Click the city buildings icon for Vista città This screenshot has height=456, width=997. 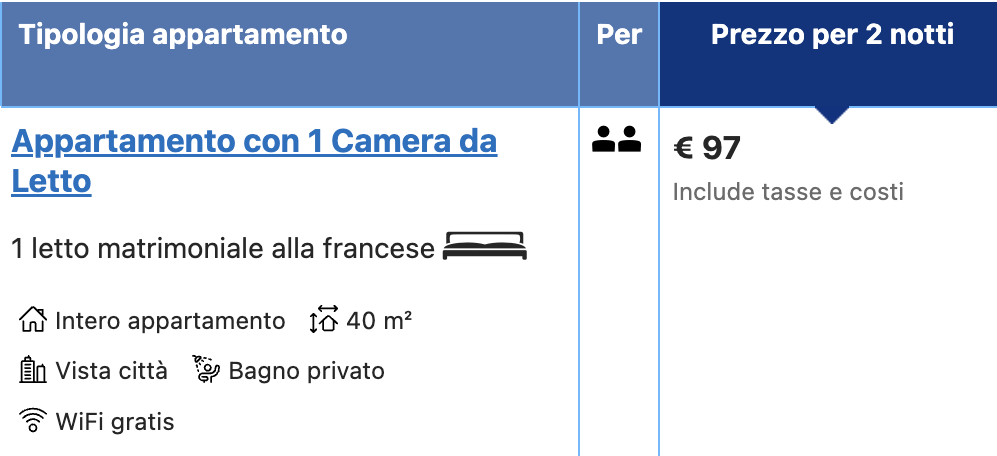(x=32, y=370)
